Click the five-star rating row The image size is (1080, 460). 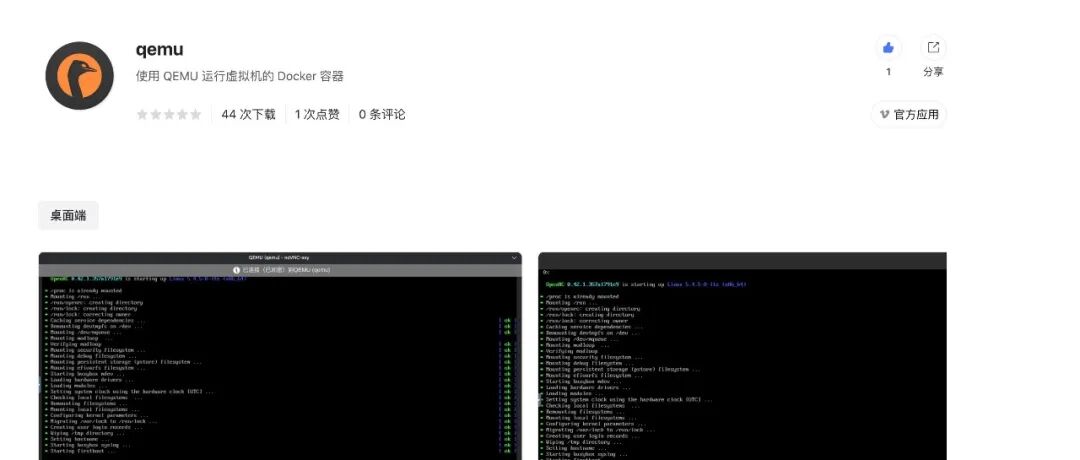tap(169, 114)
